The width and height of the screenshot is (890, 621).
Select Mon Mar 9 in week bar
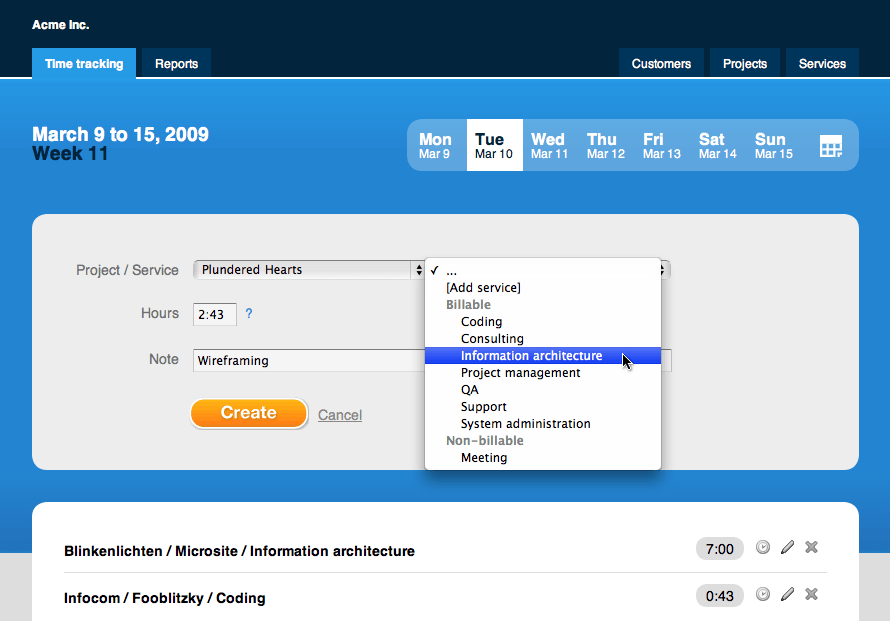coord(435,145)
